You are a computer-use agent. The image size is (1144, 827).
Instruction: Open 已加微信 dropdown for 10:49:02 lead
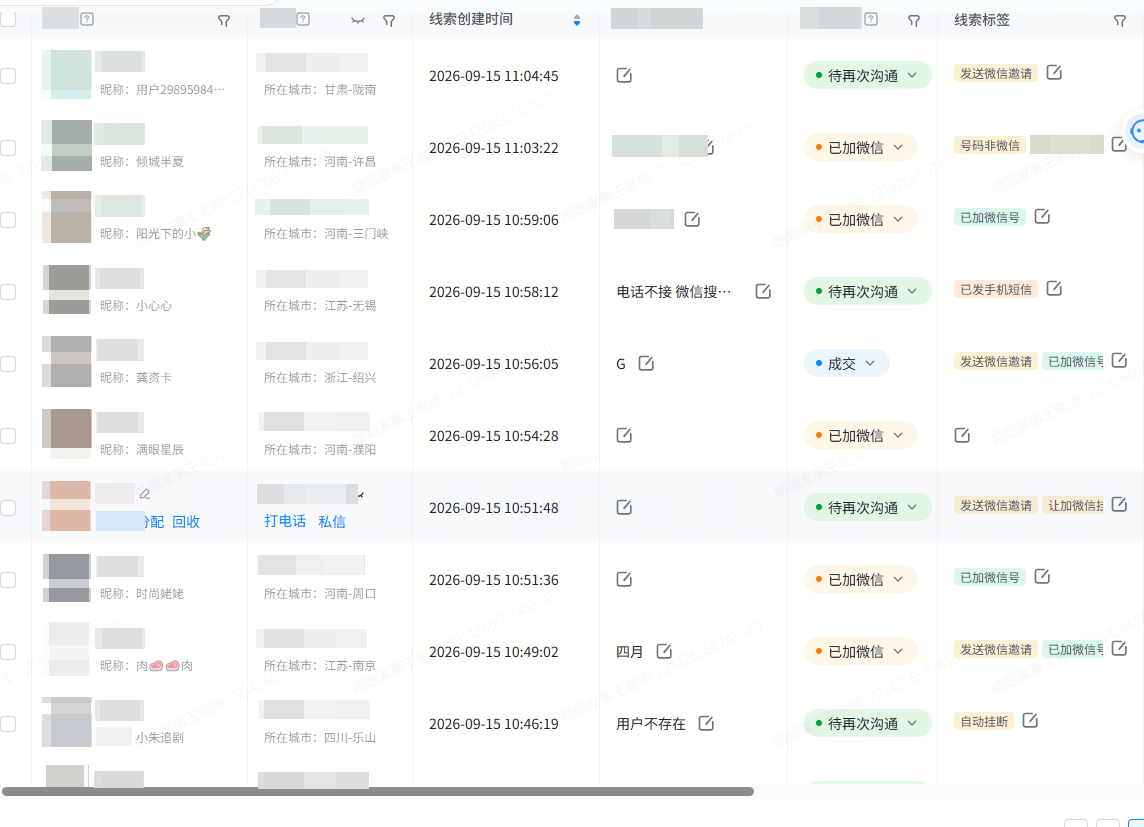[861, 651]
